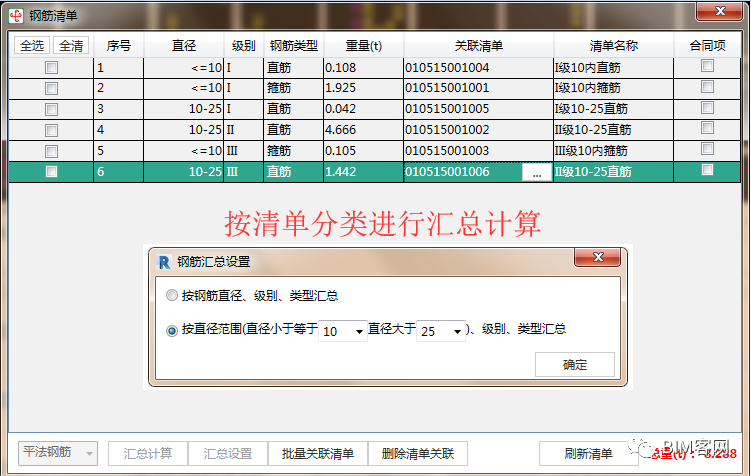
Task: Click the 钢筋类型 column header
Action: coord(294,46)
